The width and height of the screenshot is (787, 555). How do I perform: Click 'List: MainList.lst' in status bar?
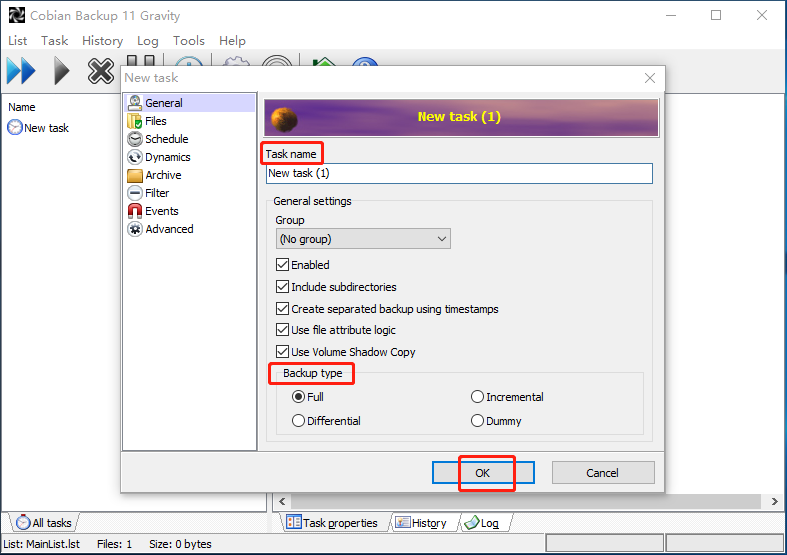[x=42, y=544]
